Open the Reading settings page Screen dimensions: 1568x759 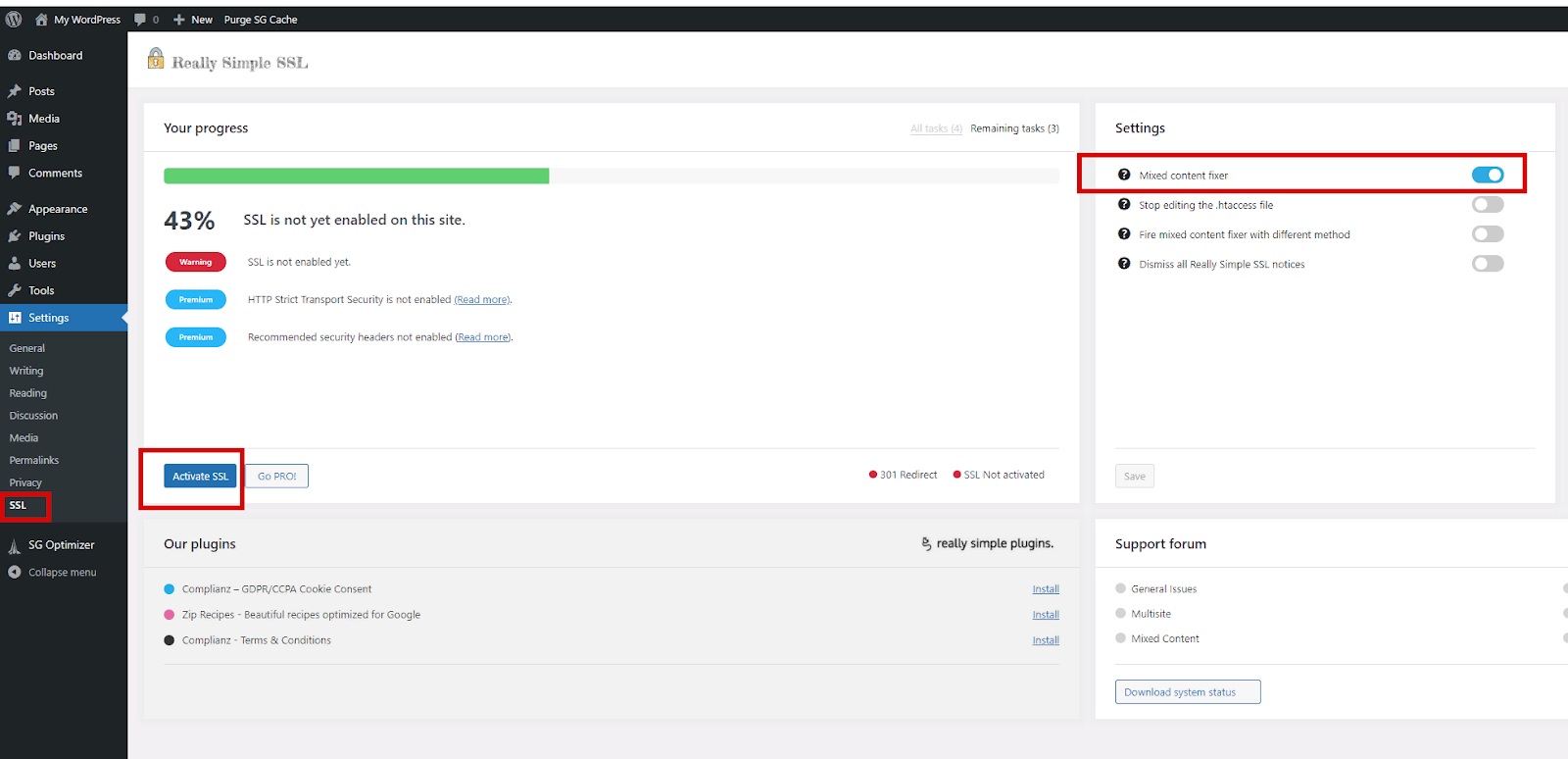click(28, 393)
